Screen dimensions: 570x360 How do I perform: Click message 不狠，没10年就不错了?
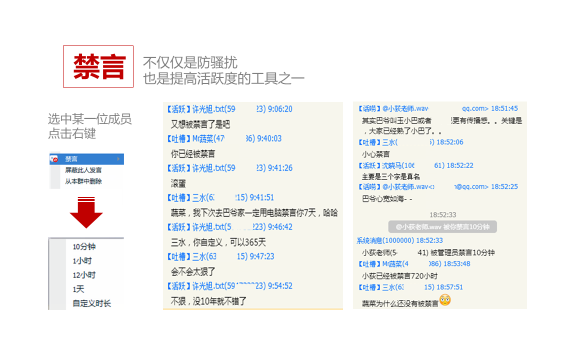(209, 301)
